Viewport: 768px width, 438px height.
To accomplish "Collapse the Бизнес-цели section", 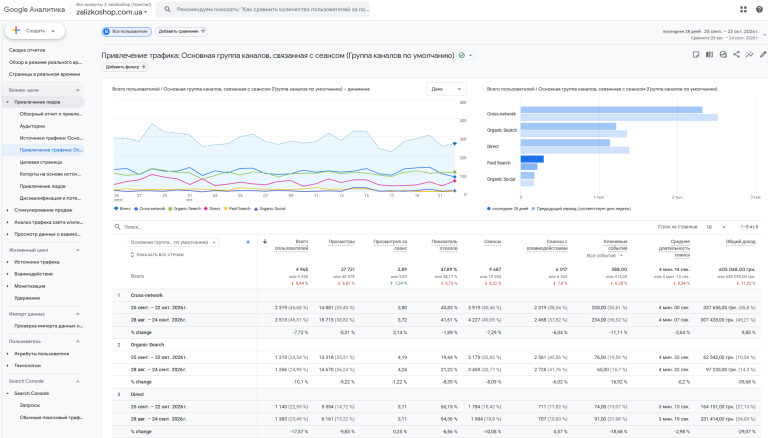I will pyautogui.click(x=77, y=90).
